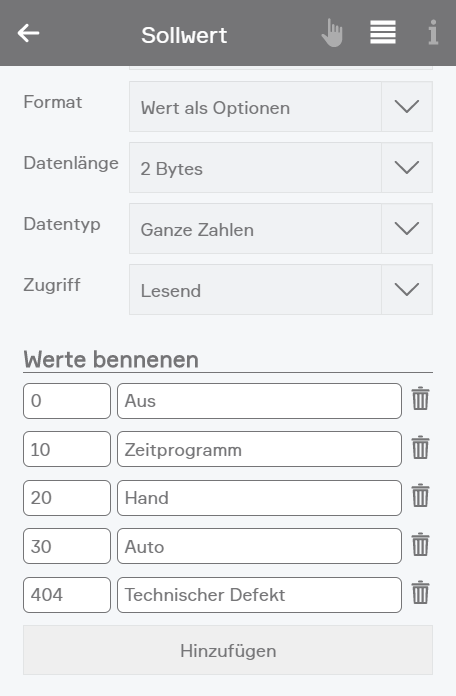Go back using the left arrow
The image size is (456, 696).
[x=28, y=33]
